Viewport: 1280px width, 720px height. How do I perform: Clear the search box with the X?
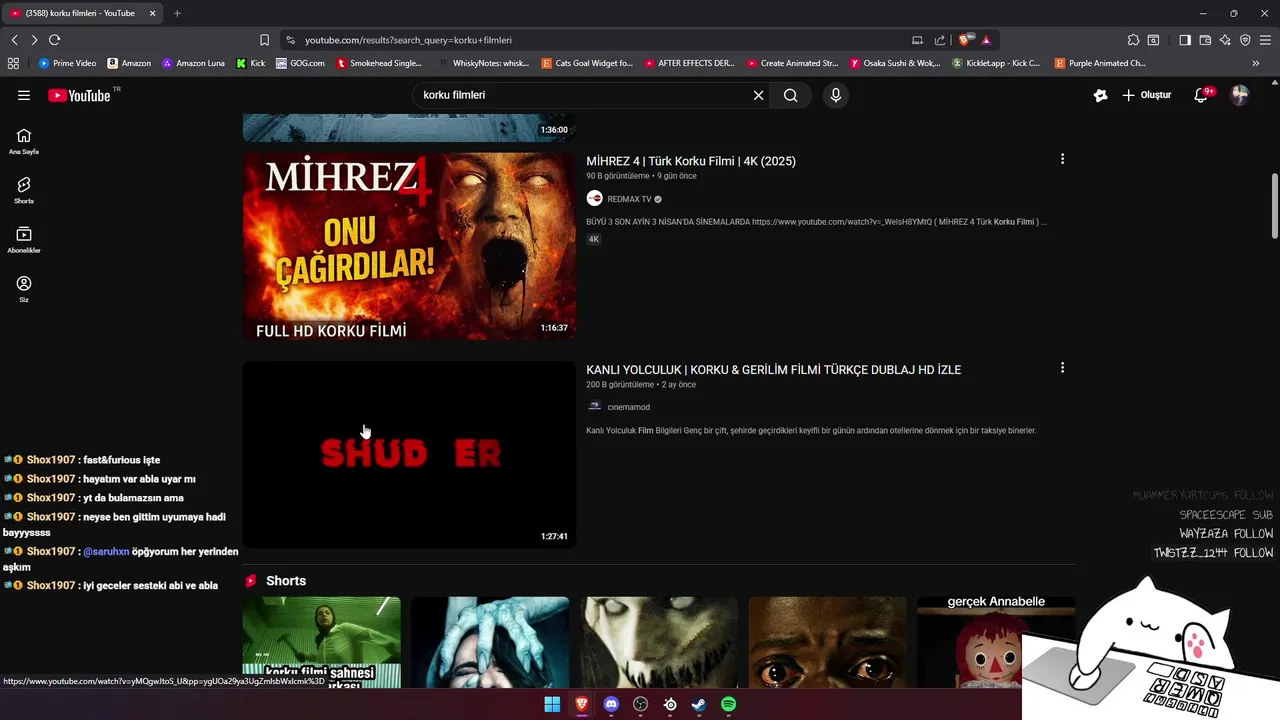758,95
